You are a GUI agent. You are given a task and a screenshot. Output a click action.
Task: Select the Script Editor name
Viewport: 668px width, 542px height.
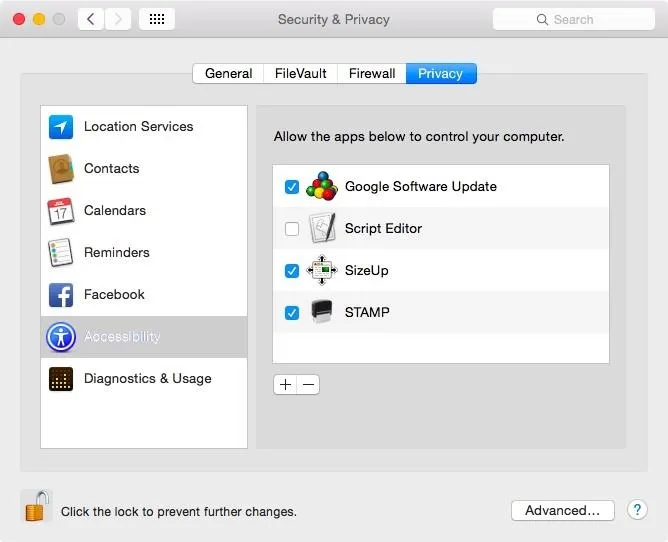[x=383, y=228]
